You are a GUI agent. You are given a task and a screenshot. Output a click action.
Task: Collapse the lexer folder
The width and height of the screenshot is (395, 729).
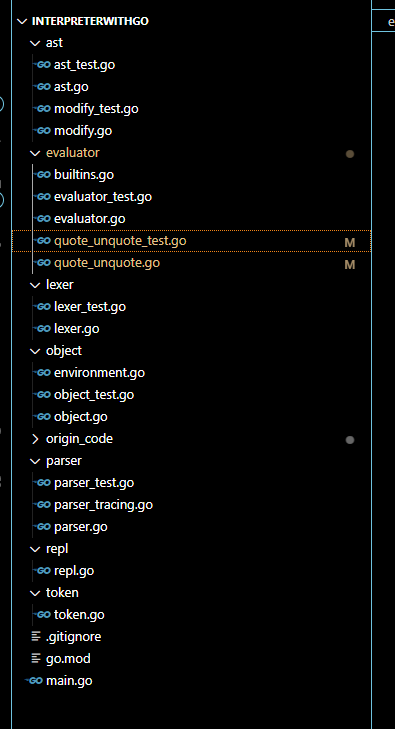click(35, 285)
